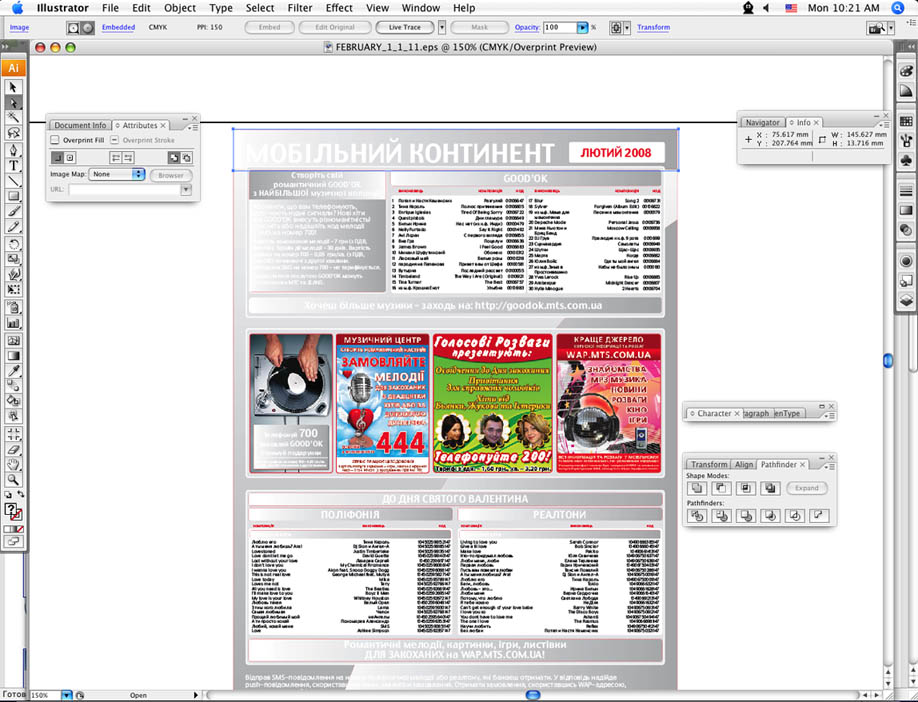Open Character panel options menu
Image resolution: width=918 pixels, height=702 pixels.
[830, 415]
